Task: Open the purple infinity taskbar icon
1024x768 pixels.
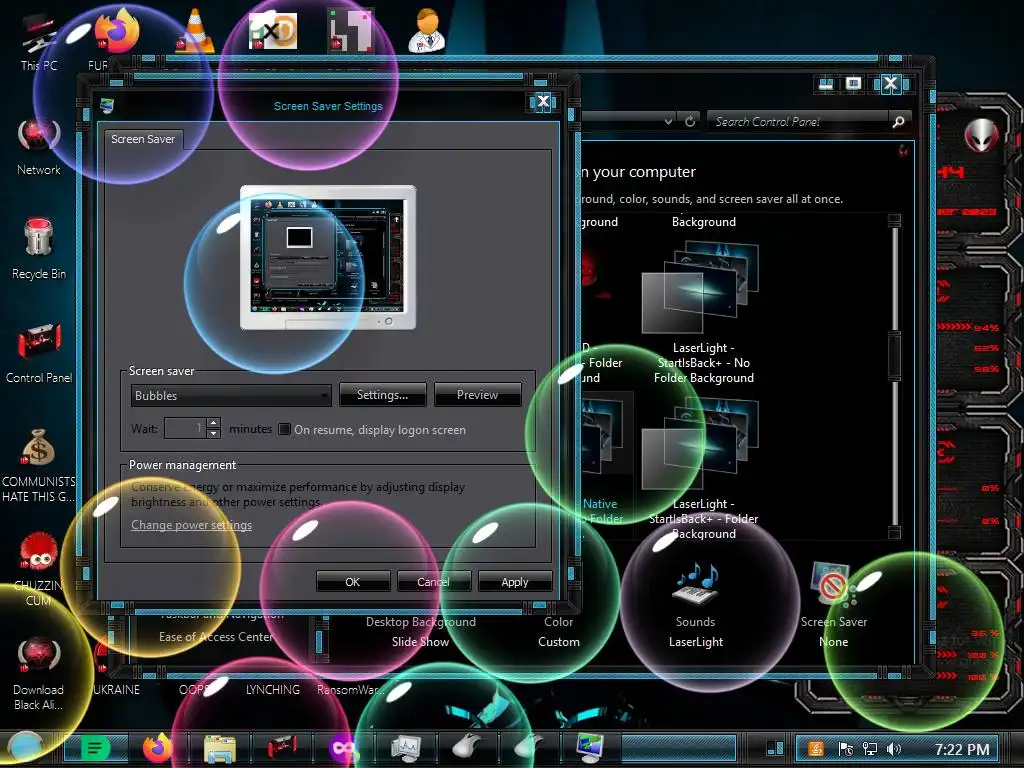Action: (x=342, y=748)
